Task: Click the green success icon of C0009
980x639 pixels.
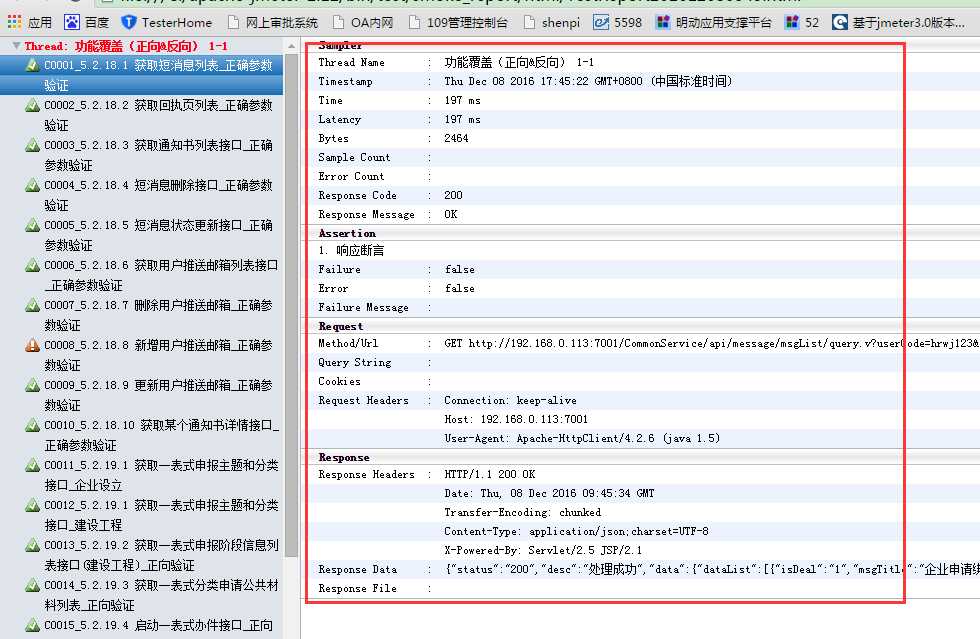Action: 32,385
